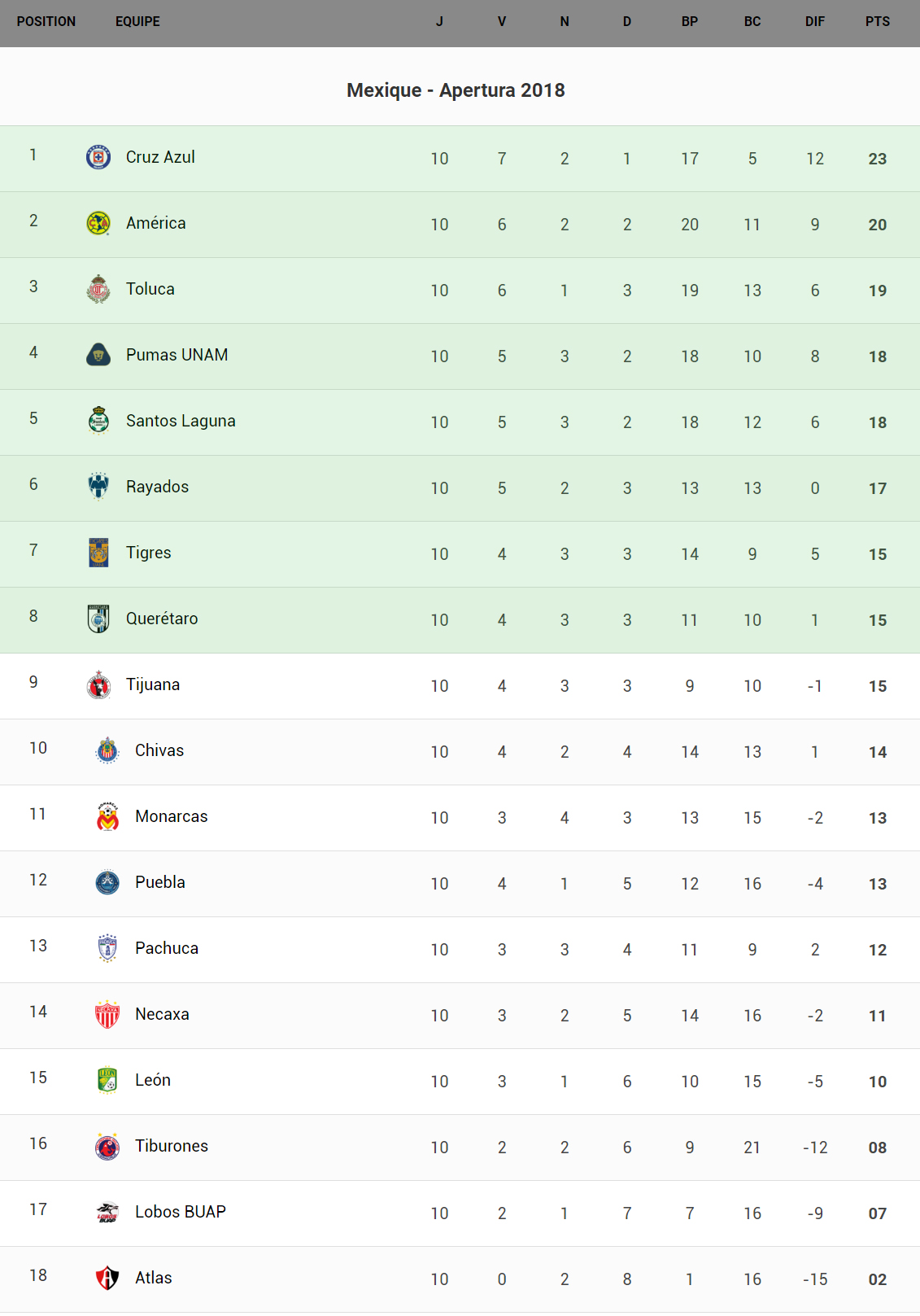Click the Necaxa striped crest
920x1316 pixels.
(107, 1014)
